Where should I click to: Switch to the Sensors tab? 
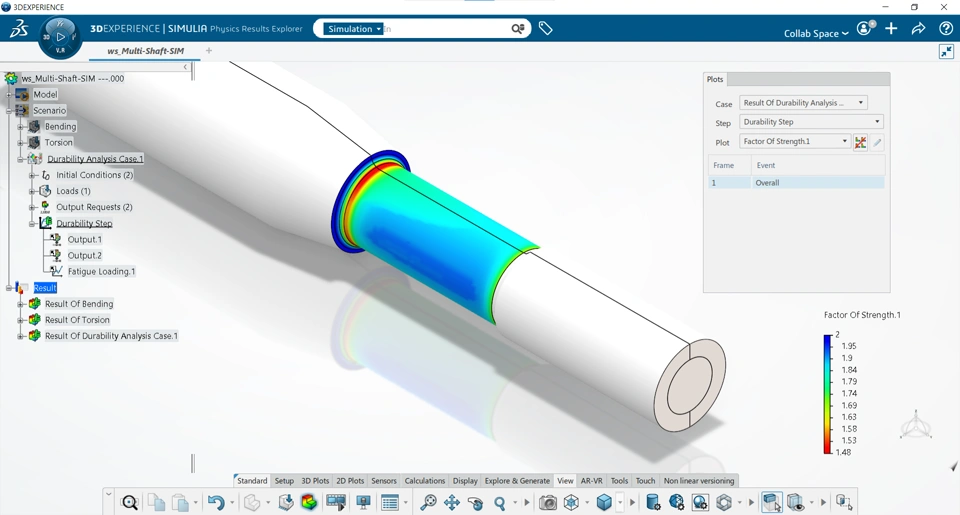click(x=384, y=481)
